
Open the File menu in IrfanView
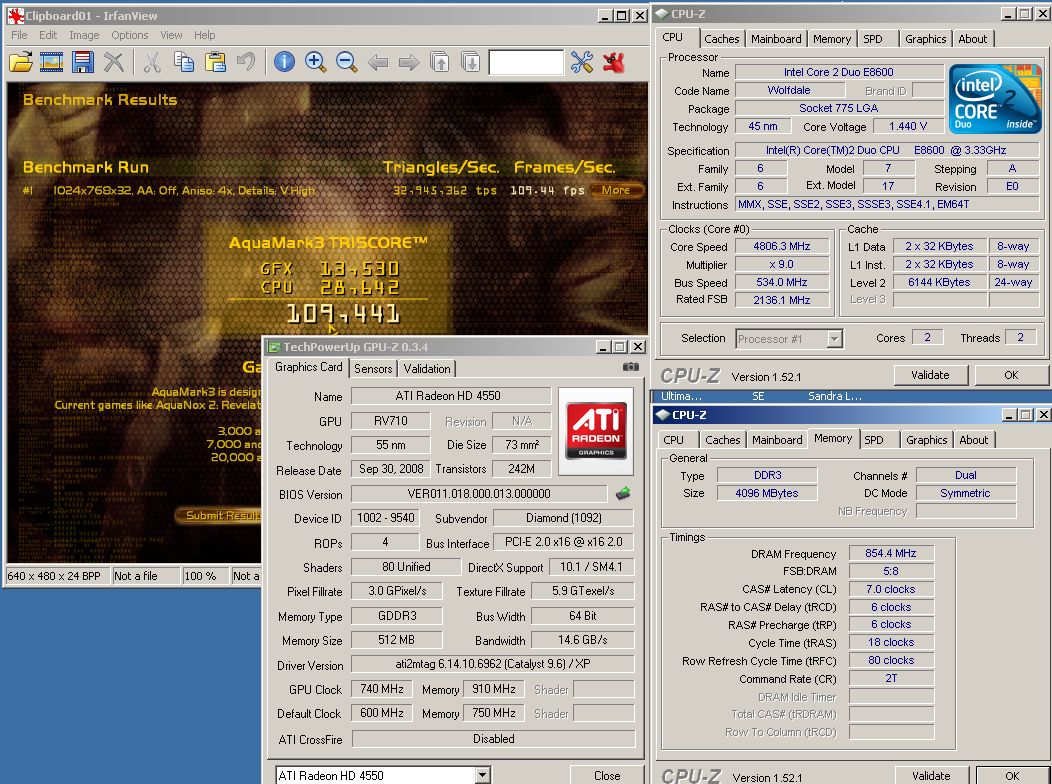coord(19,35)
